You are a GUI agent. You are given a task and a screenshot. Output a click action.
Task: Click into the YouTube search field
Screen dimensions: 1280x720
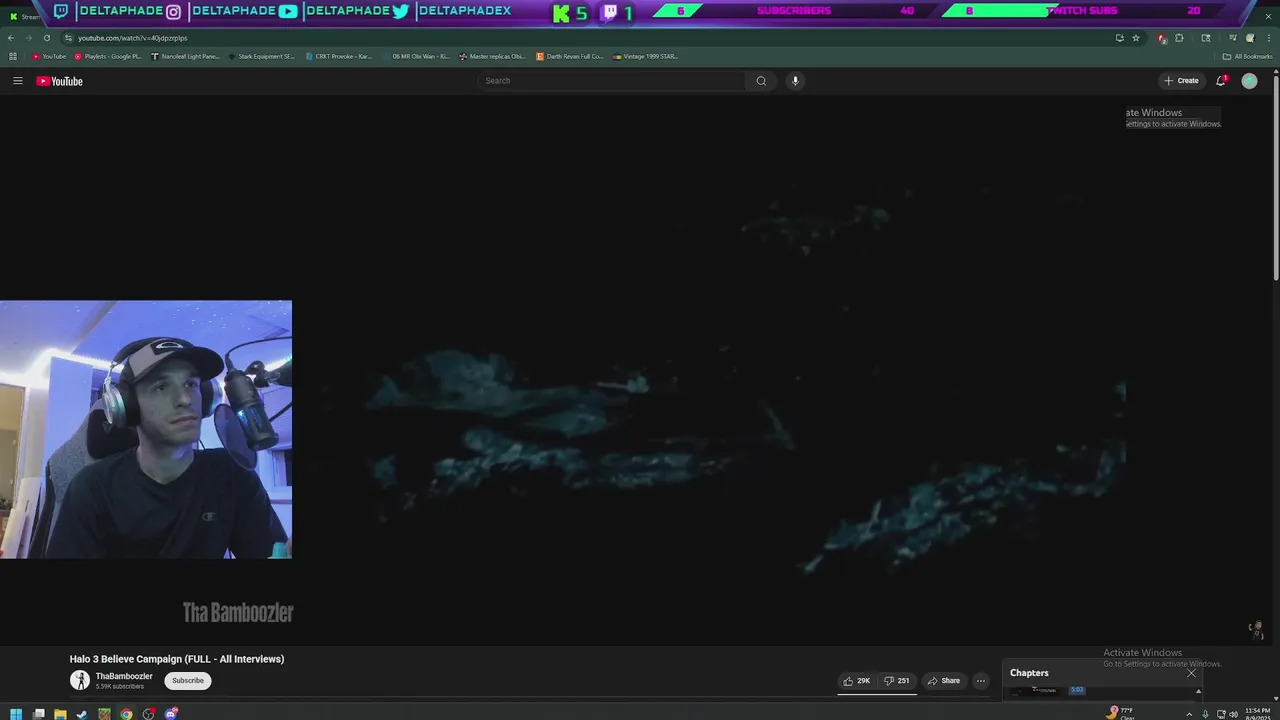pyautogui.click(x=612, y=81)
